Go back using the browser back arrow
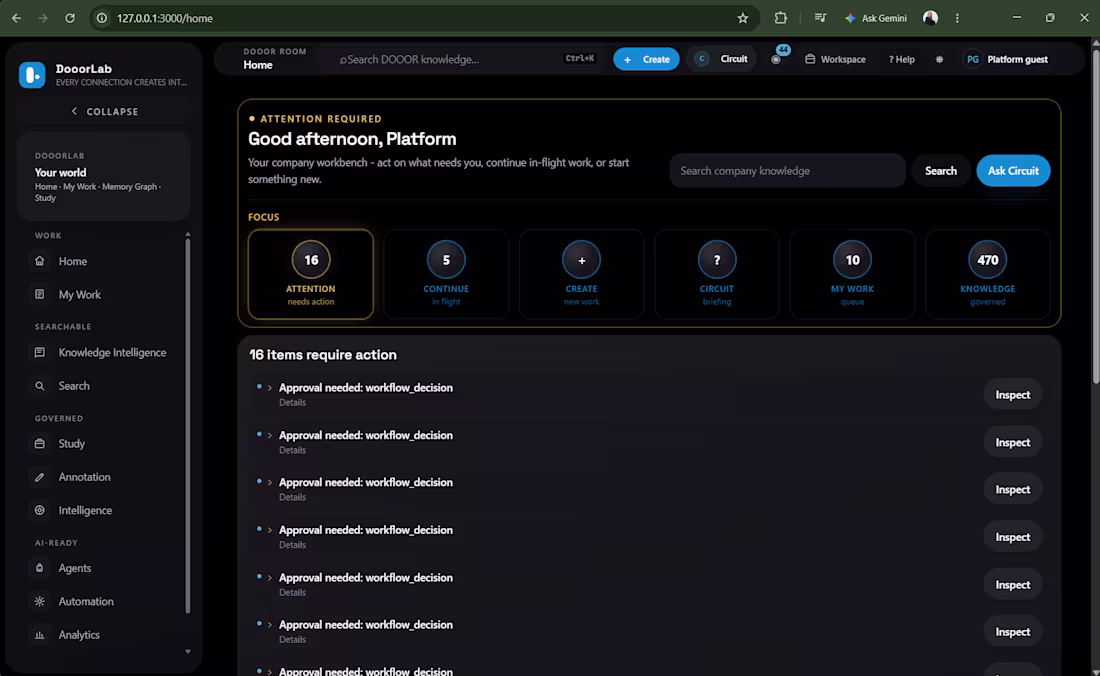The height and width of the screenshot is (676, 1100). click(x=16, y=18)
